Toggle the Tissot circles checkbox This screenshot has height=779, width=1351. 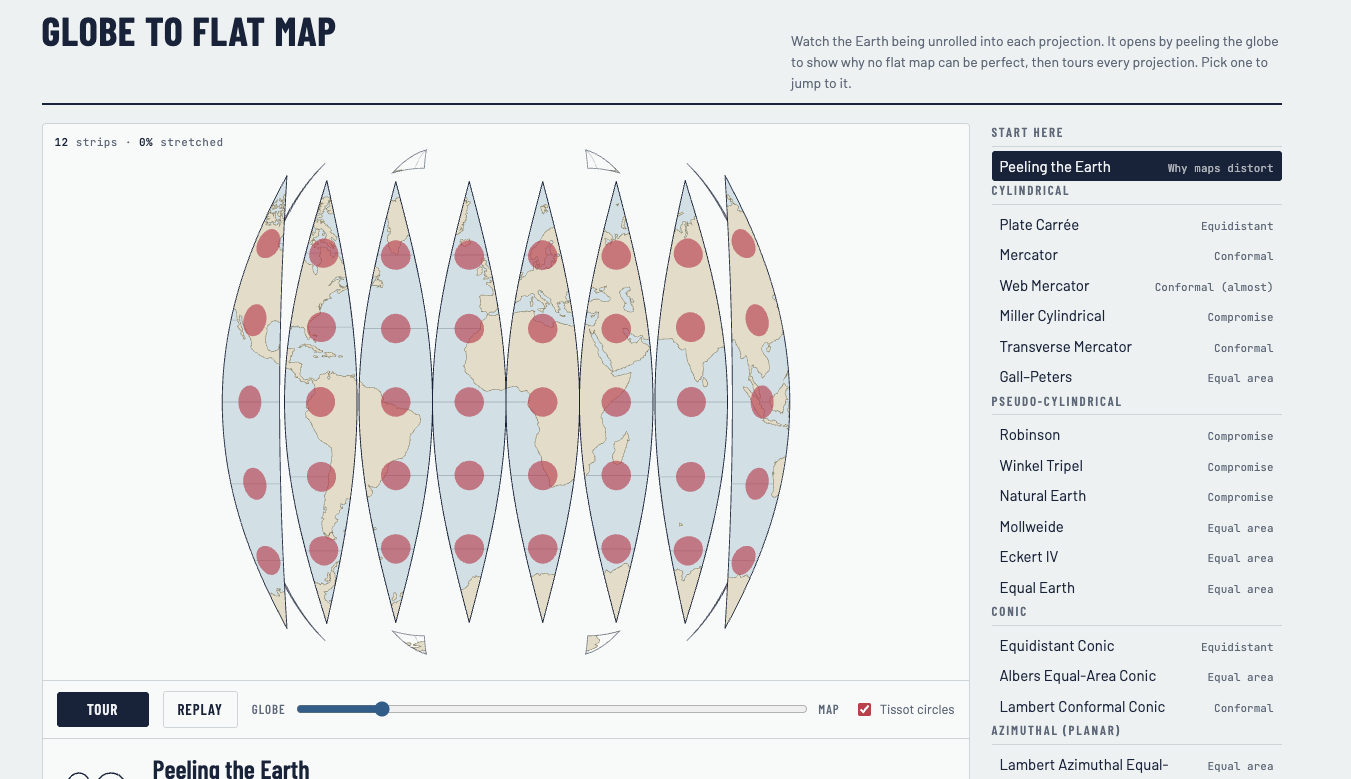coord(865,709)
